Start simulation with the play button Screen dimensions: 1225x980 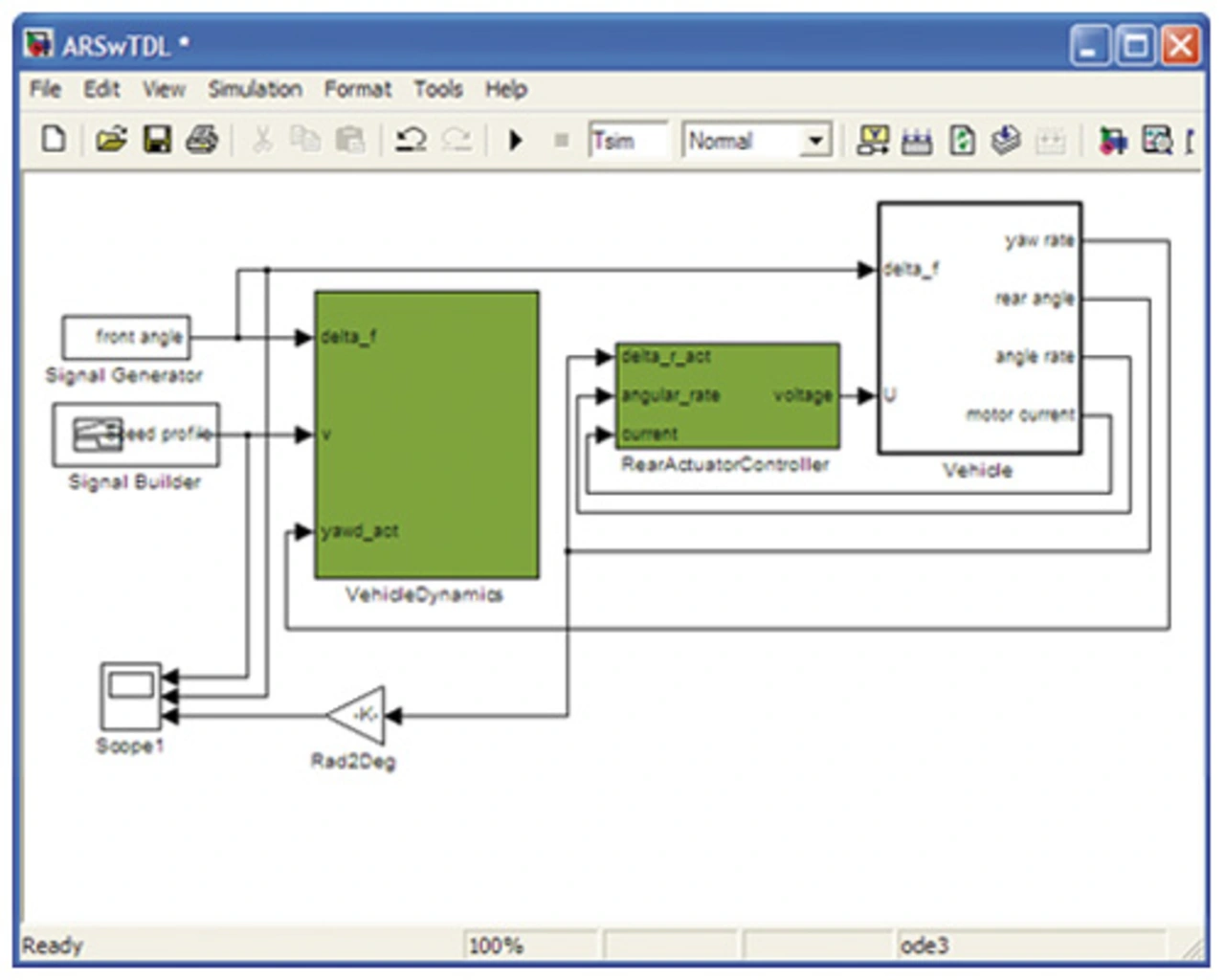coord(516,141)
